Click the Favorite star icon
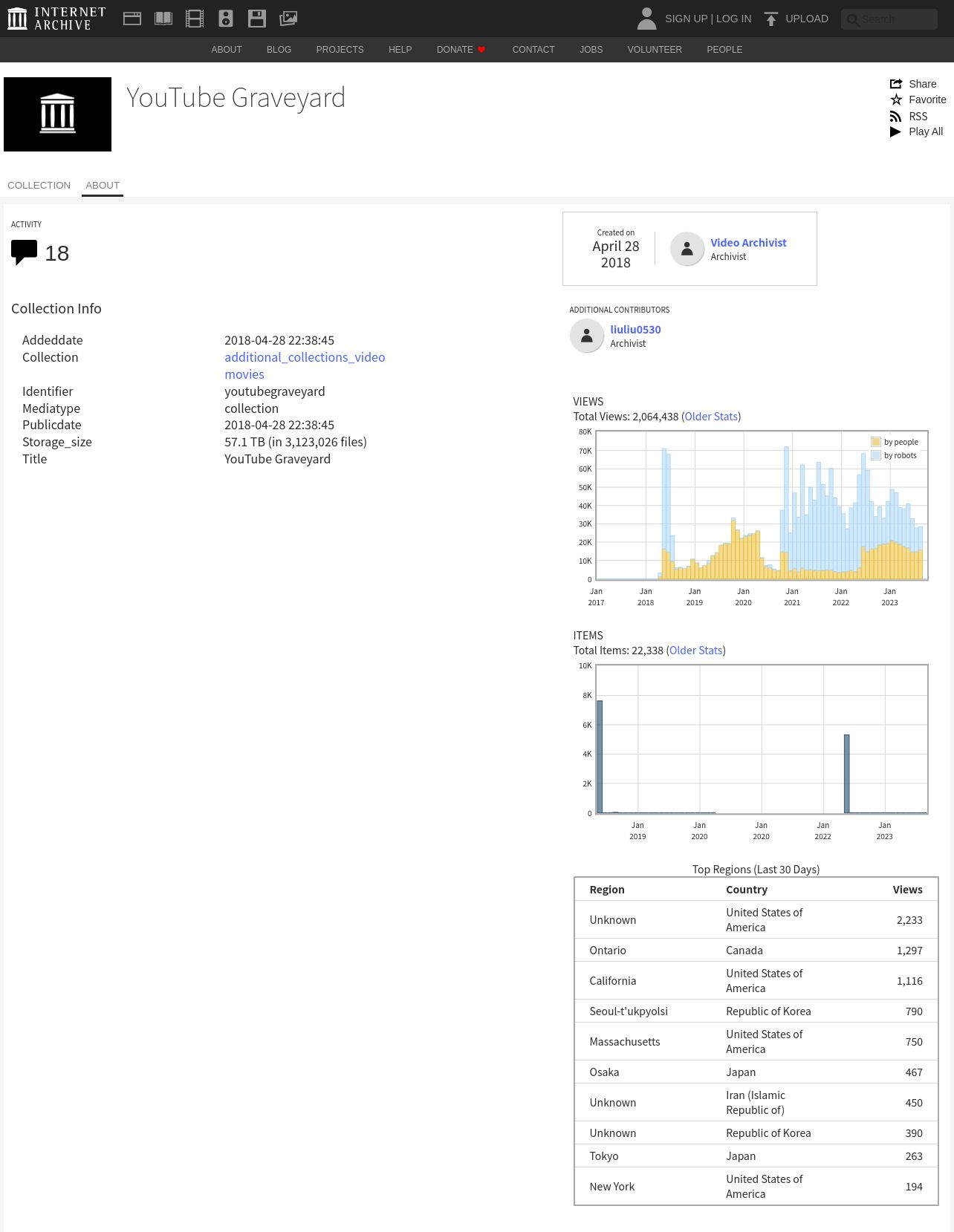The height and width of the screenshot is (1232, 954). 896,100
